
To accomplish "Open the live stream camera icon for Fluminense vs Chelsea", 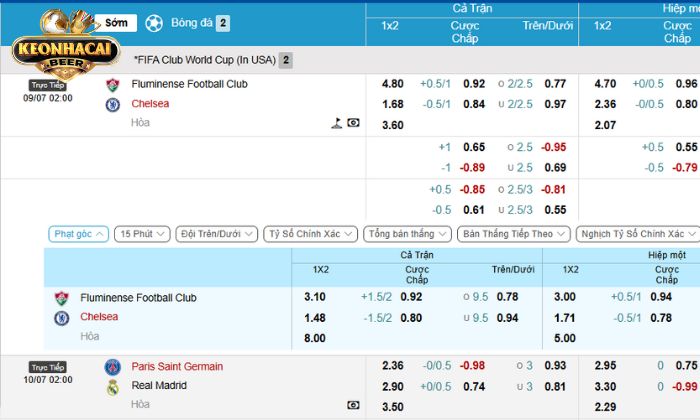I will (353, 124).
